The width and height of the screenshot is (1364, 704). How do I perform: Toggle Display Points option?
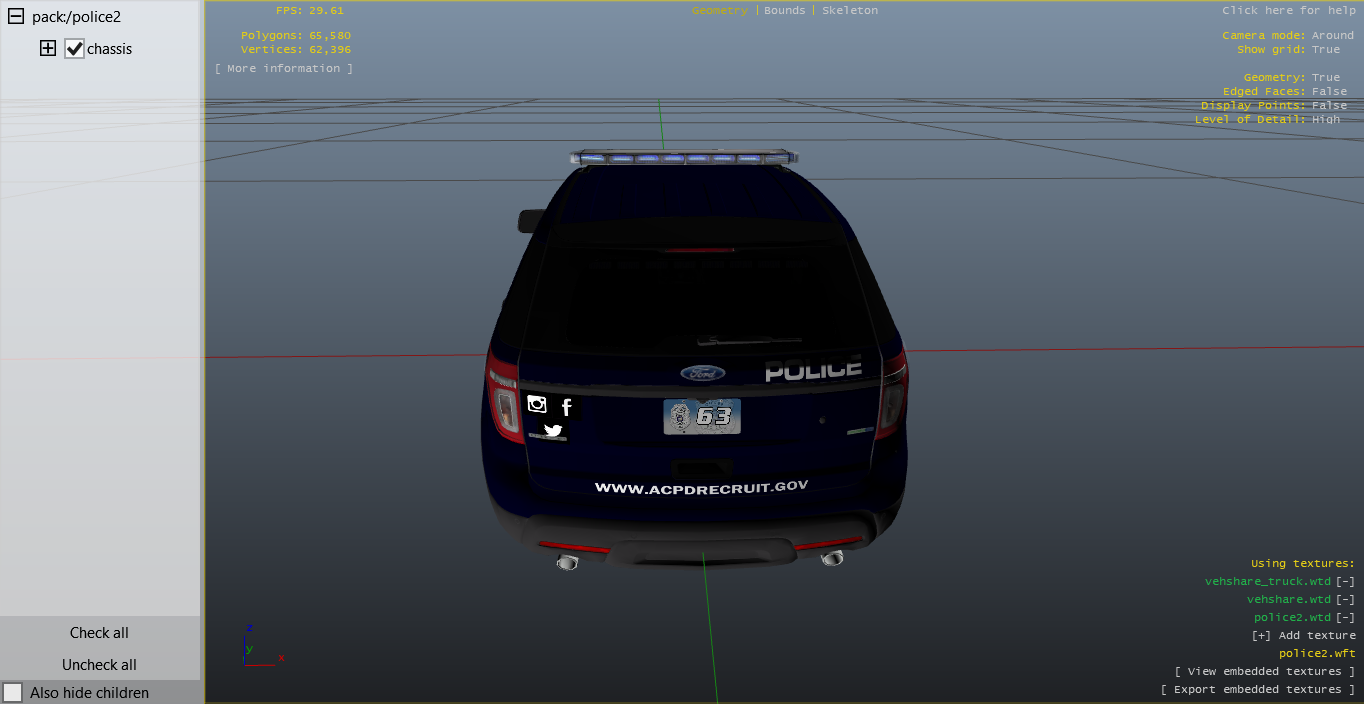[x=1329, y=105]
